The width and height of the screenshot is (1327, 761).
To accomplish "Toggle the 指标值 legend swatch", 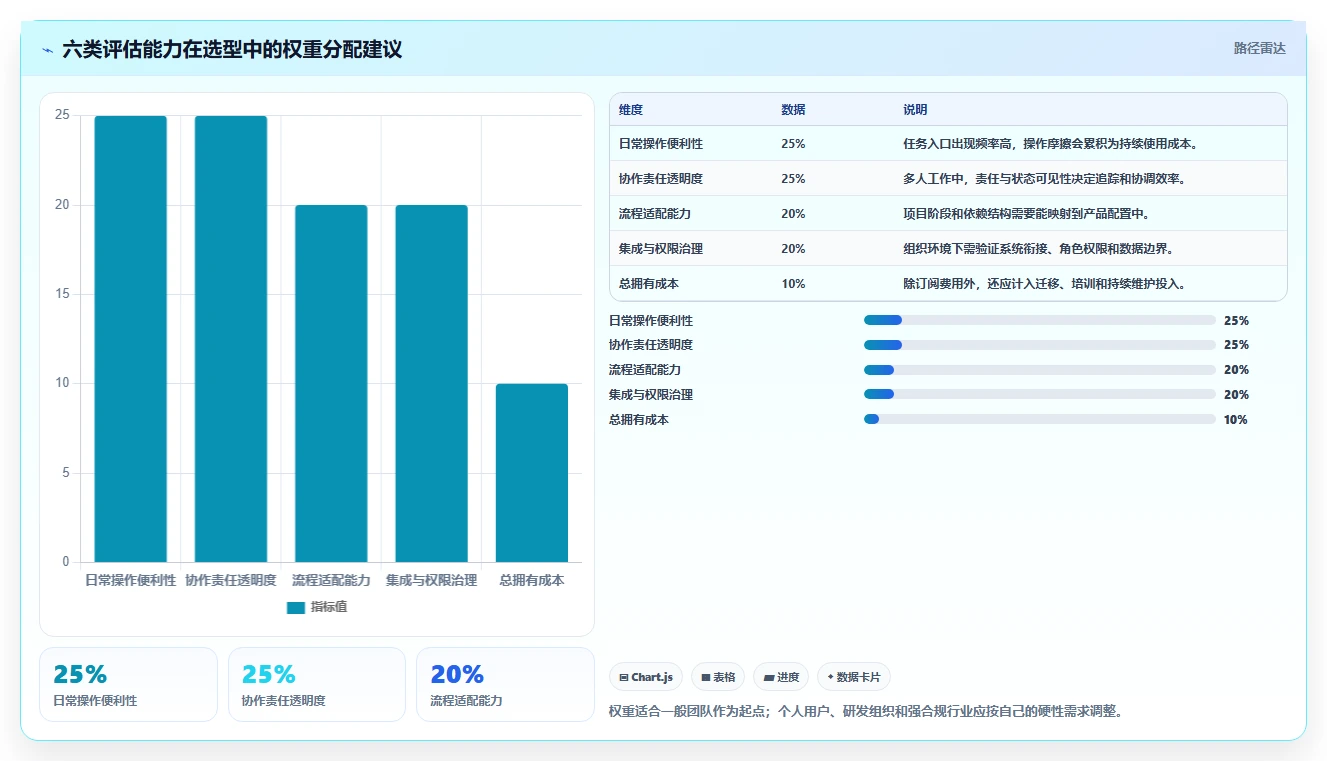I will (296, 607).
